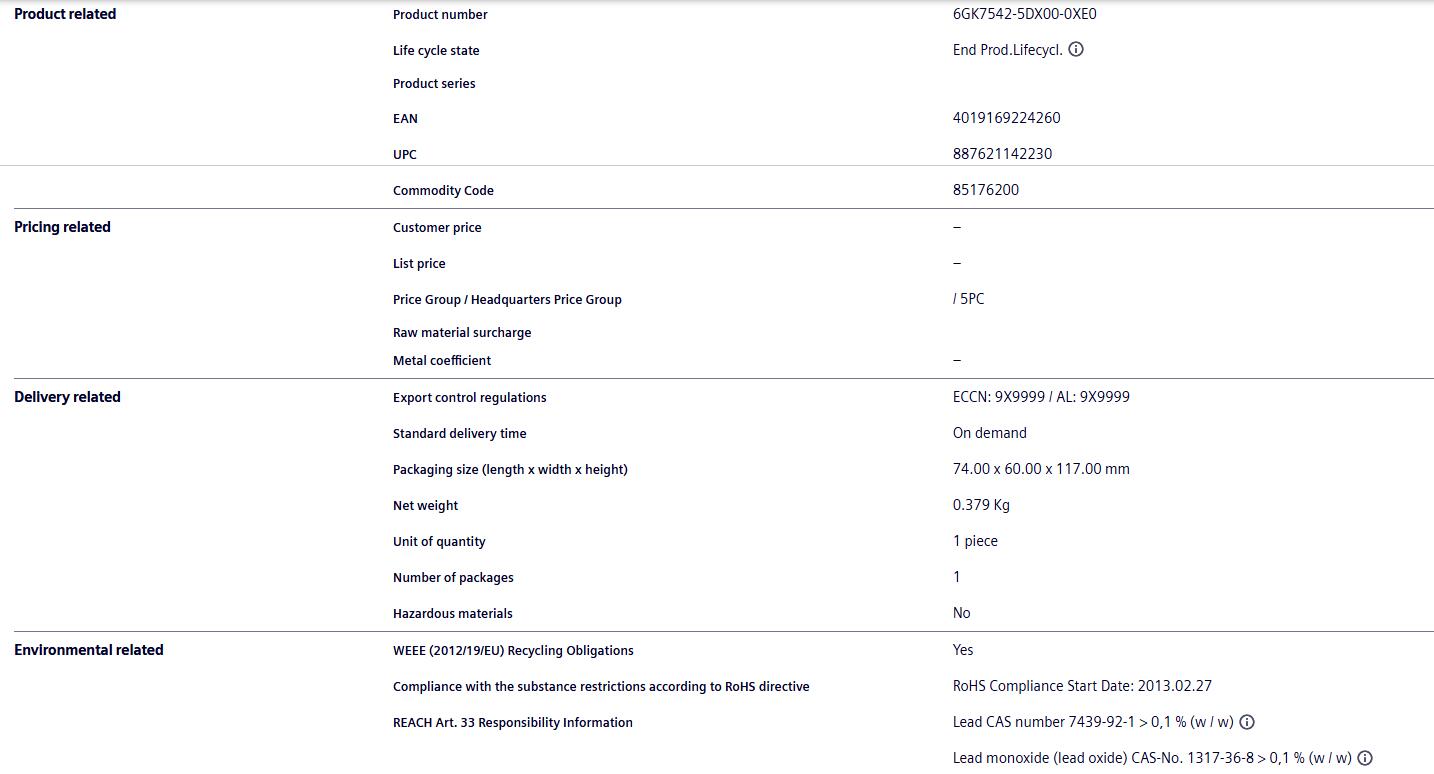Click the REACH Art. 33 Responsibility Information label
This screenshot has height=774, width=1434.
point(512,722)
